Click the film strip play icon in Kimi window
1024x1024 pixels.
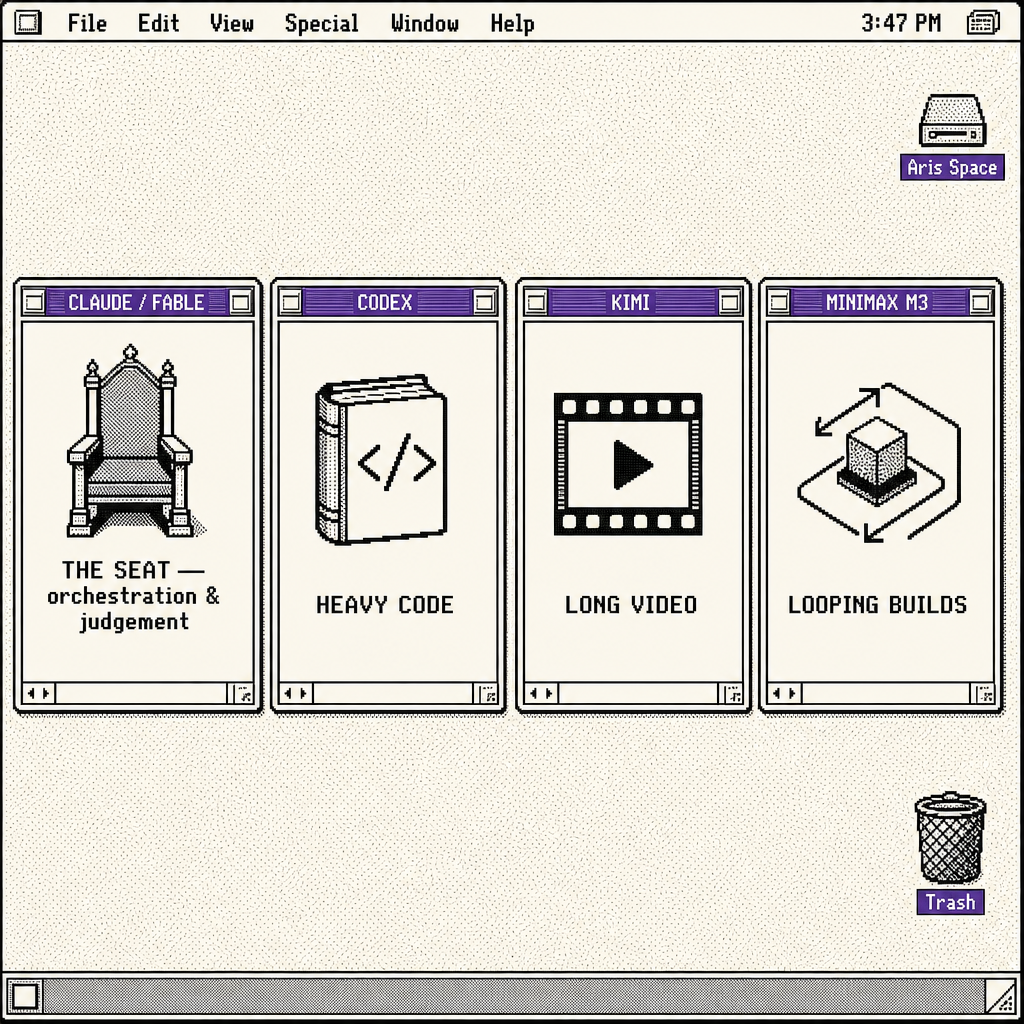628,464
